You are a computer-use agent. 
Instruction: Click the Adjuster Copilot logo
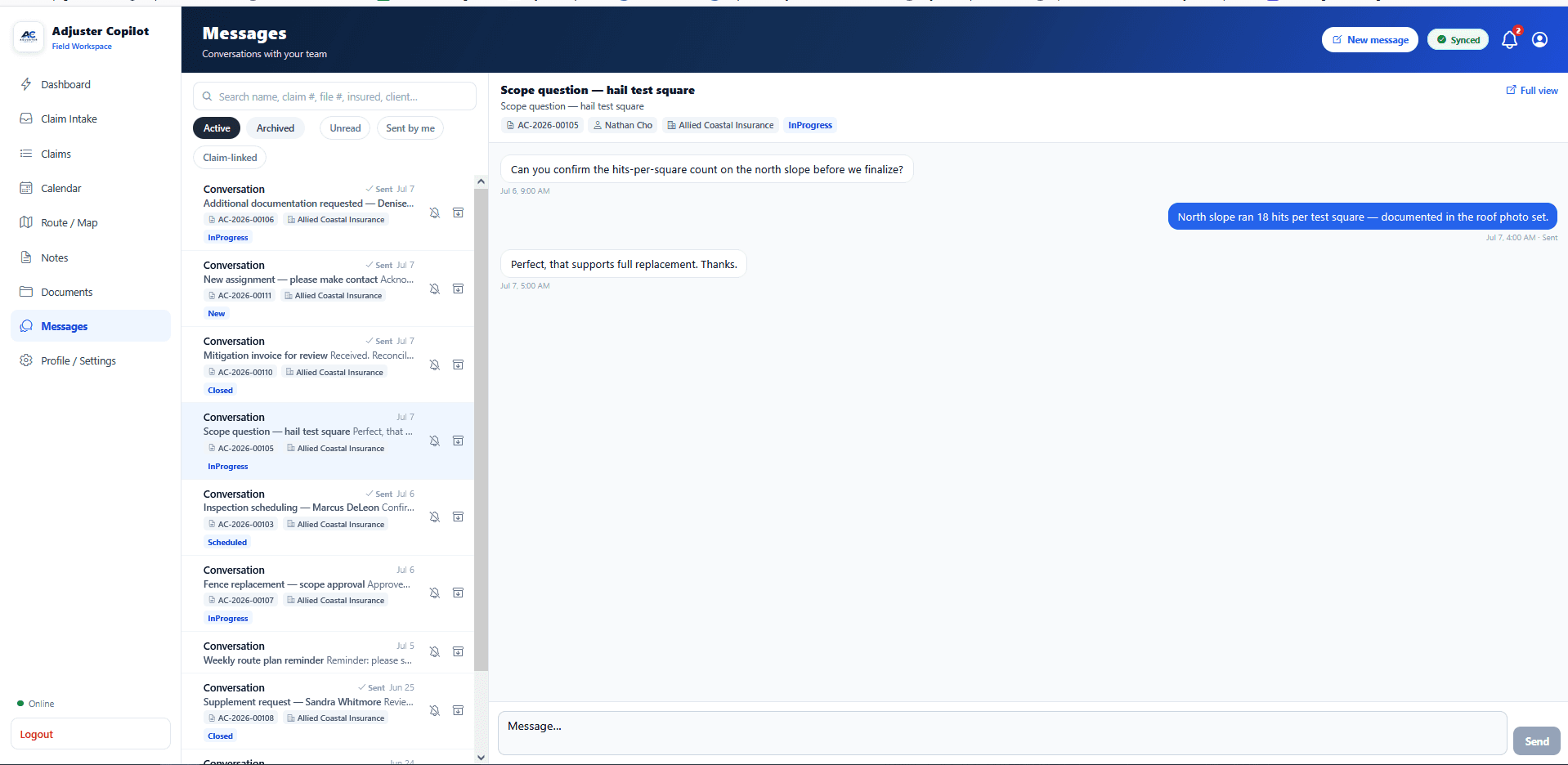(x=29, y=37)
